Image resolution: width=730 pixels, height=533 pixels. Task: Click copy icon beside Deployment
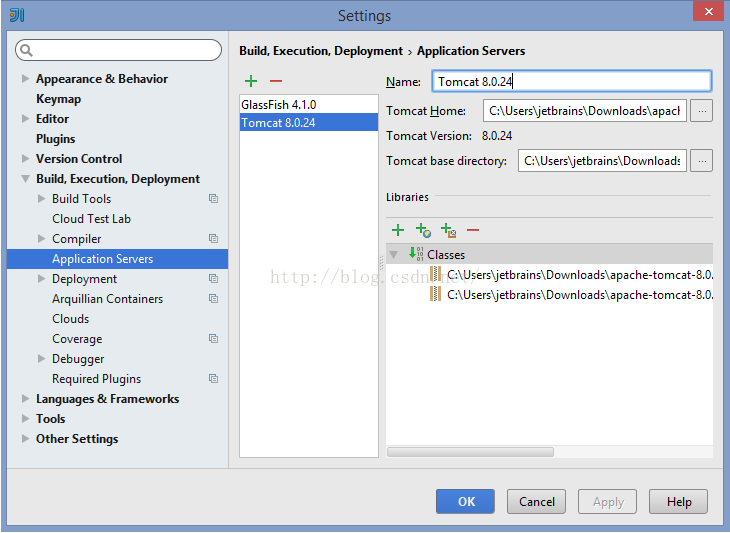pos(213,278)
